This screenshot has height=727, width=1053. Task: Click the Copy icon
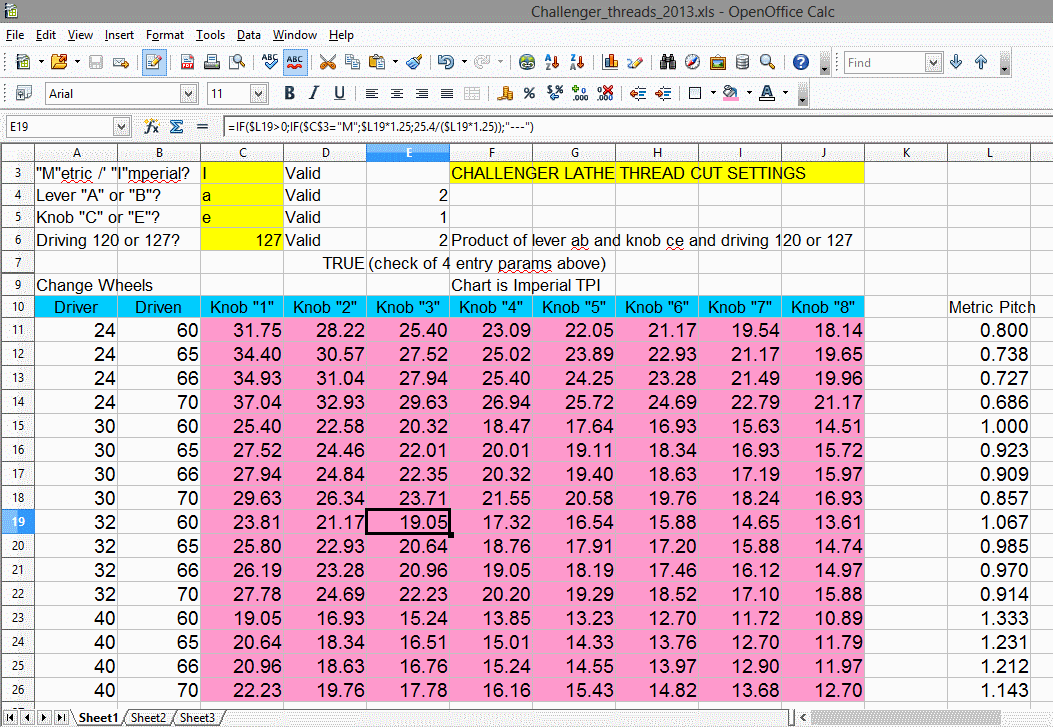pos(352,62)
